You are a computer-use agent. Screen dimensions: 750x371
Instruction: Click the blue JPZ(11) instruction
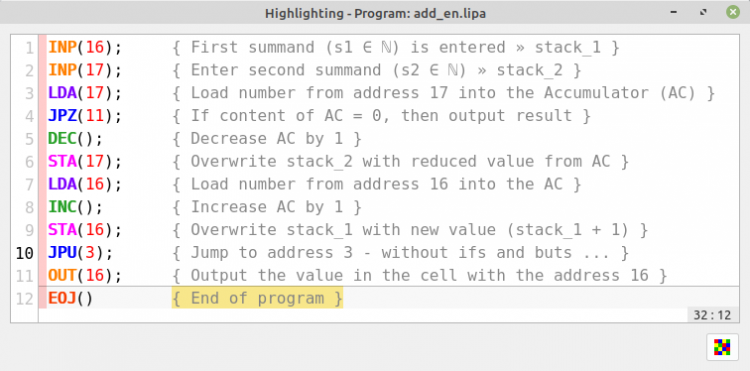pyautogui.click(x=85, y=116)
